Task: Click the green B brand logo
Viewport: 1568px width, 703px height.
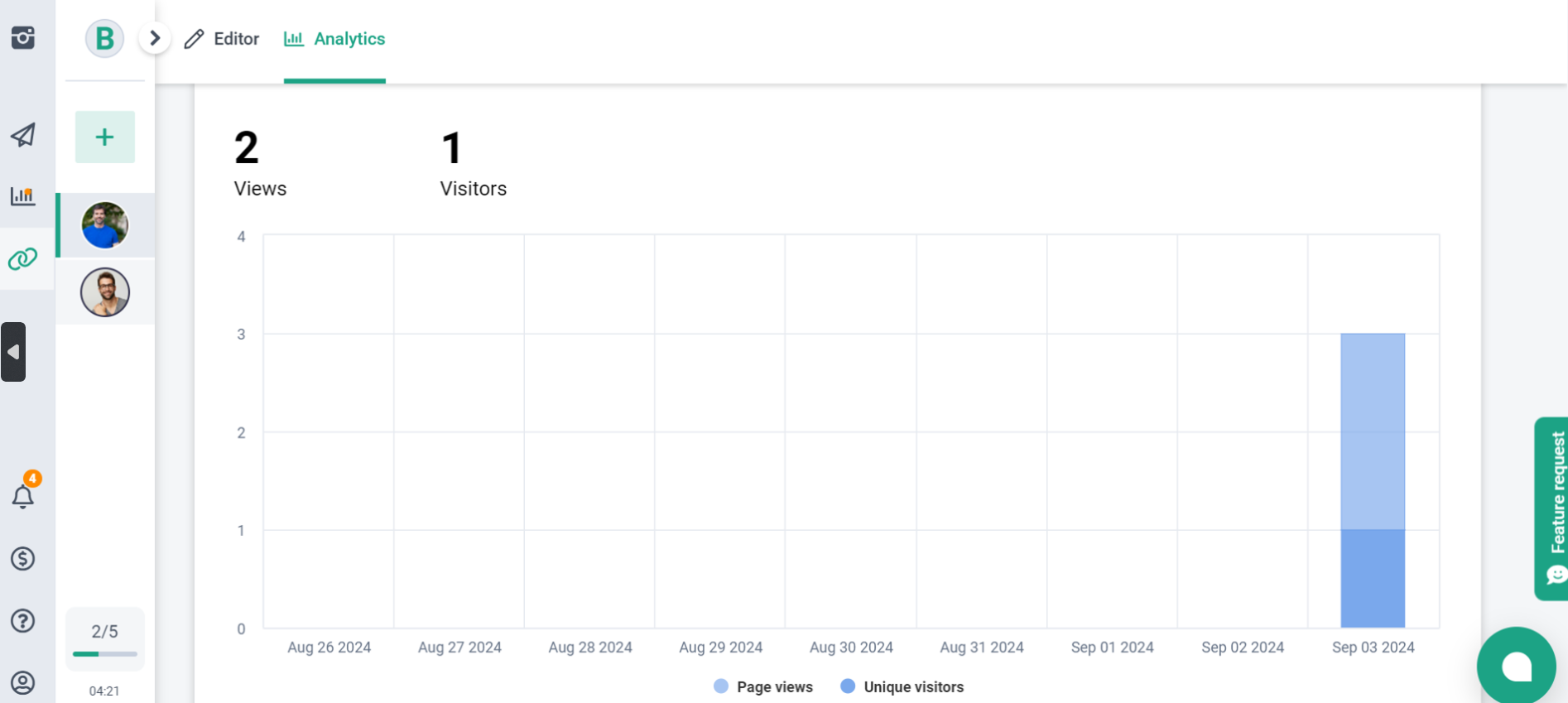Action: pyautogui.click(x=104, y=39)
